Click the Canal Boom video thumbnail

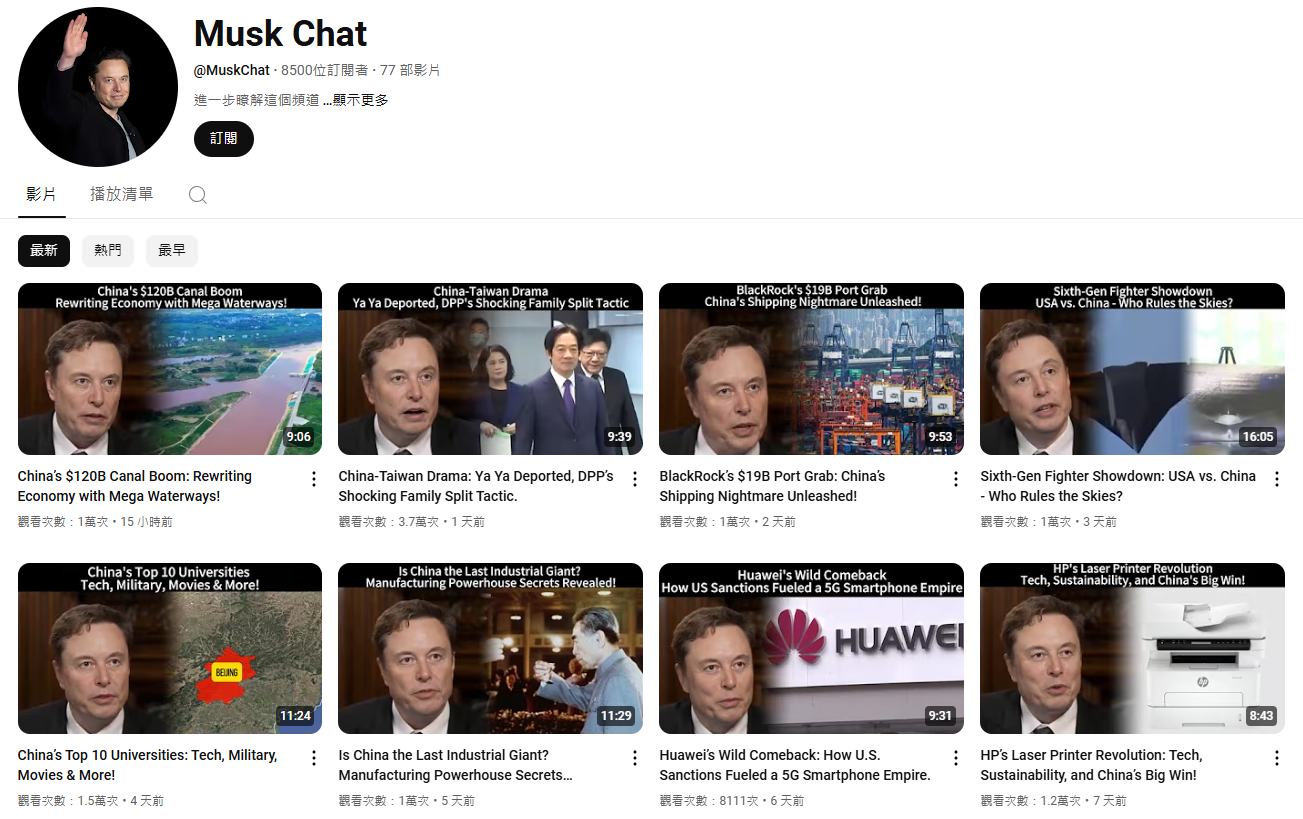[169, 368]
